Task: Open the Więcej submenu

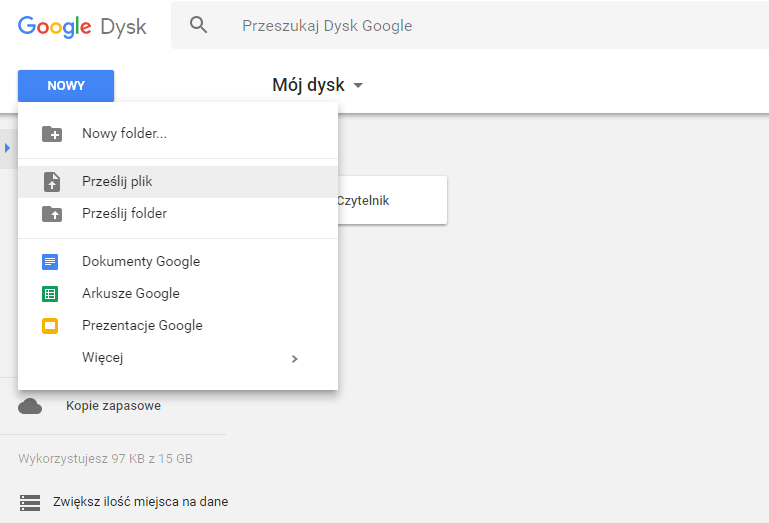Action: tap(178, 358)
